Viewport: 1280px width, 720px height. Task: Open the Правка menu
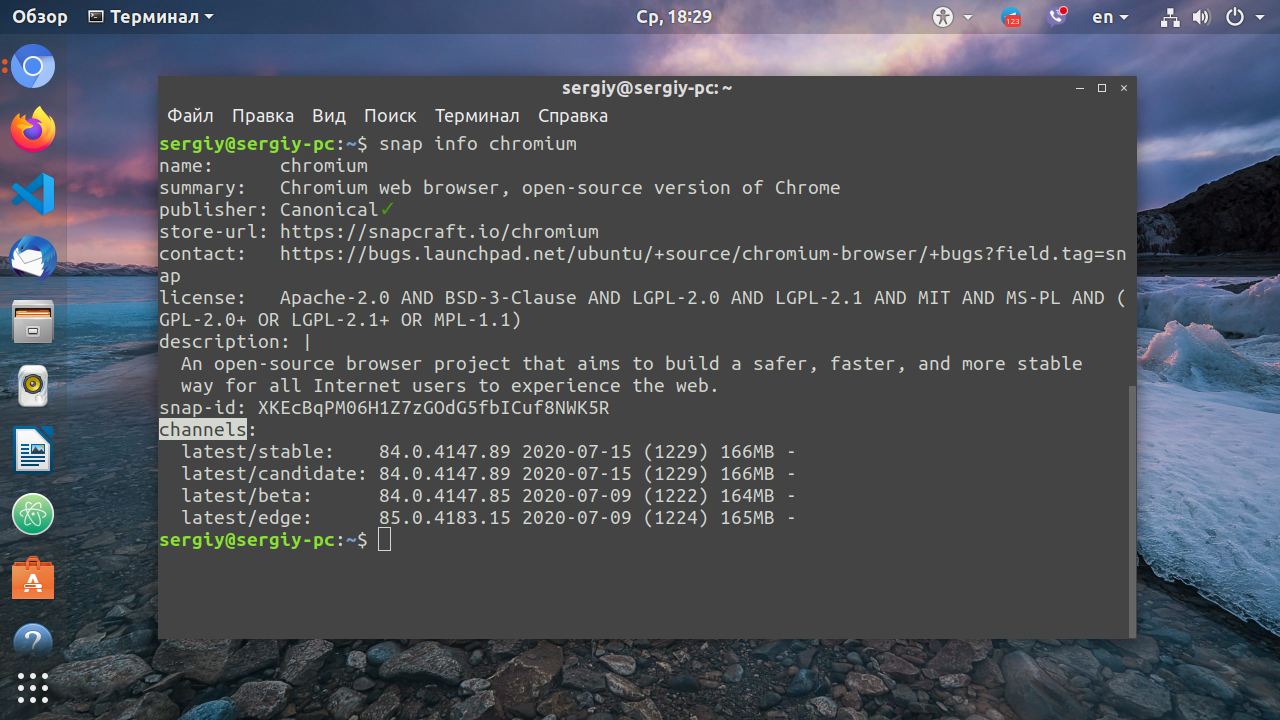(x=263, y=116)
